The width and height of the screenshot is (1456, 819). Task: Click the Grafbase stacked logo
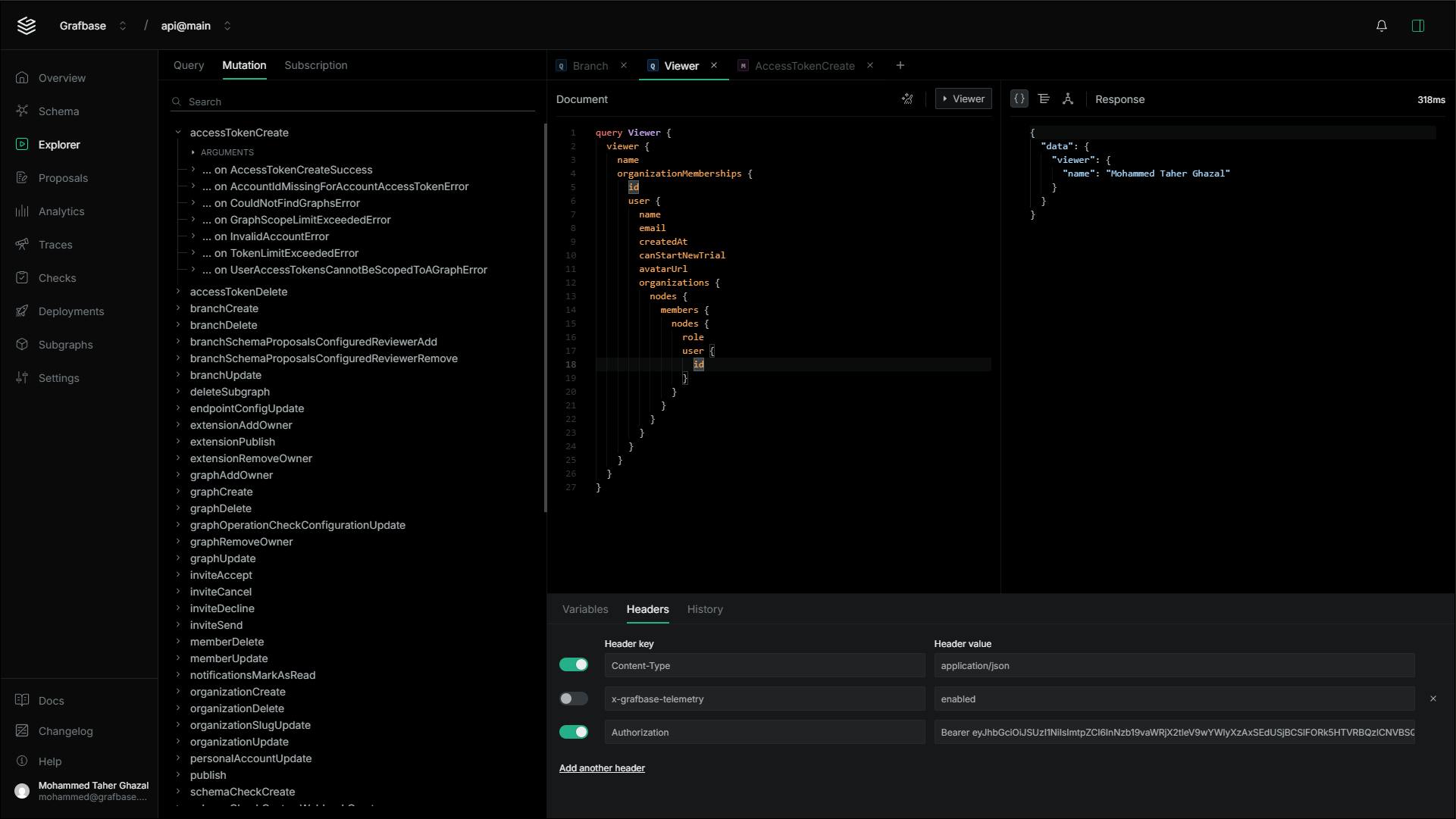coord(27,26)
